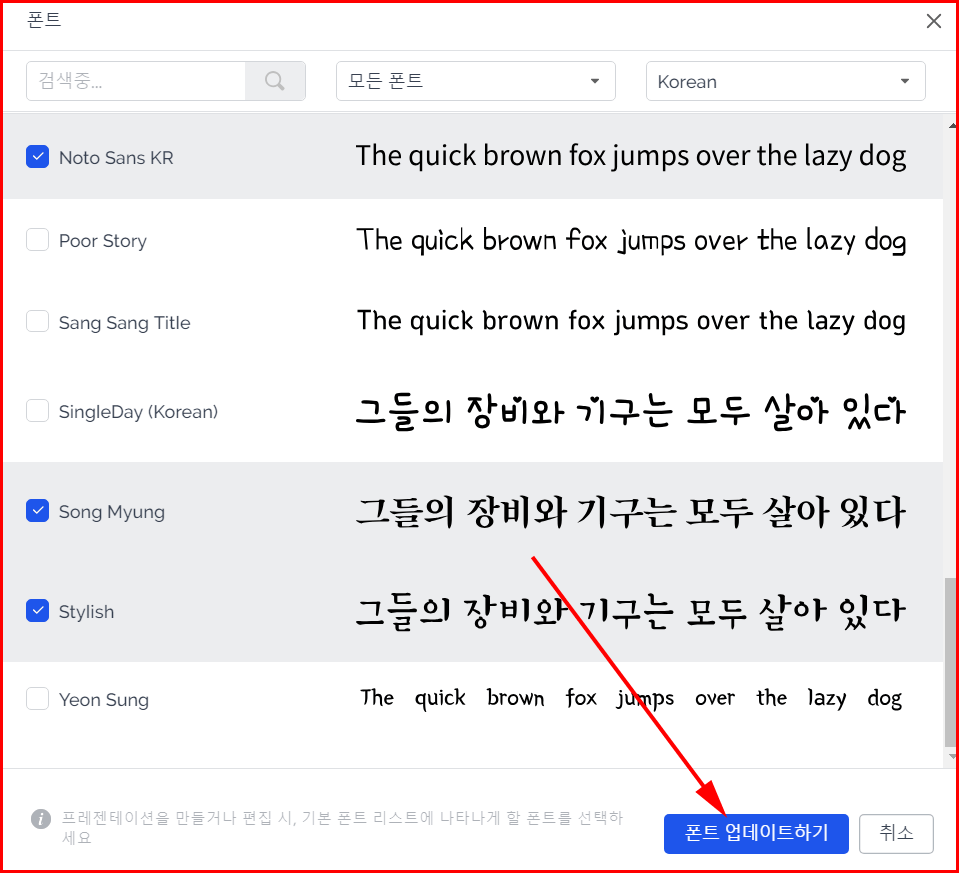The height and width of the screenshot is (873, 959).
Task: Click the 폰트 업데이트하기 button
Action: [x=756, y=833]
